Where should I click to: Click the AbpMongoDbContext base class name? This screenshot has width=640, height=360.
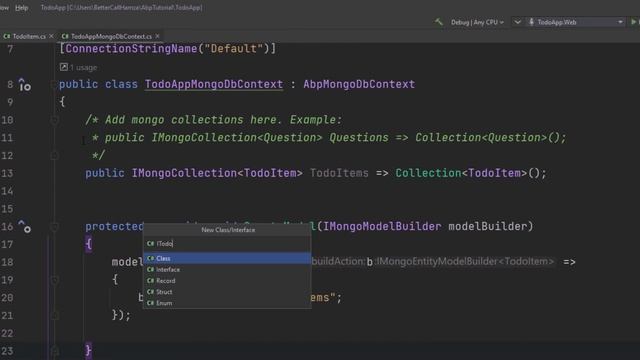(x=359, y=84)
